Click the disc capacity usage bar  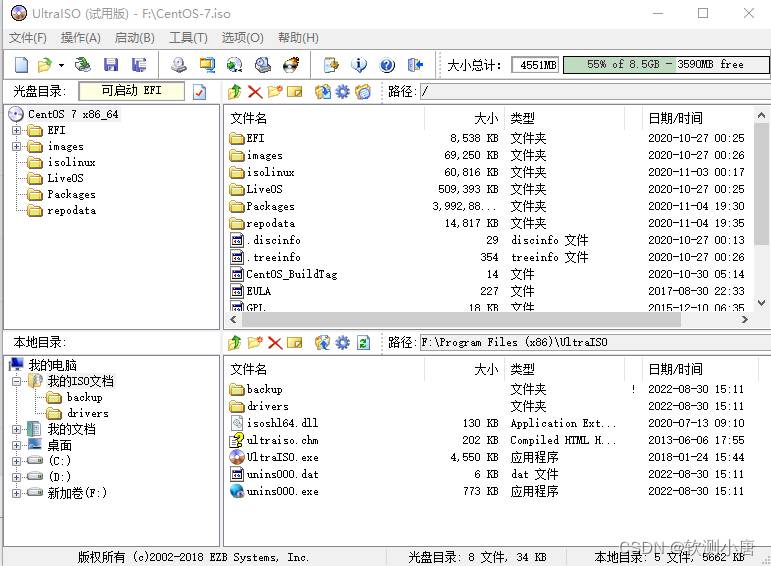[x=664, y=65]
